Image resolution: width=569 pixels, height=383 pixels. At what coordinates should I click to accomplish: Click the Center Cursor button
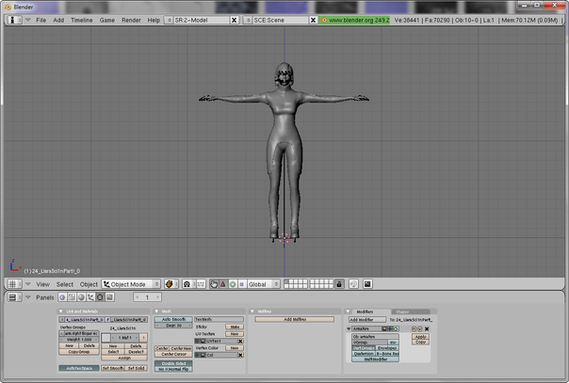[x=173, y=354]
